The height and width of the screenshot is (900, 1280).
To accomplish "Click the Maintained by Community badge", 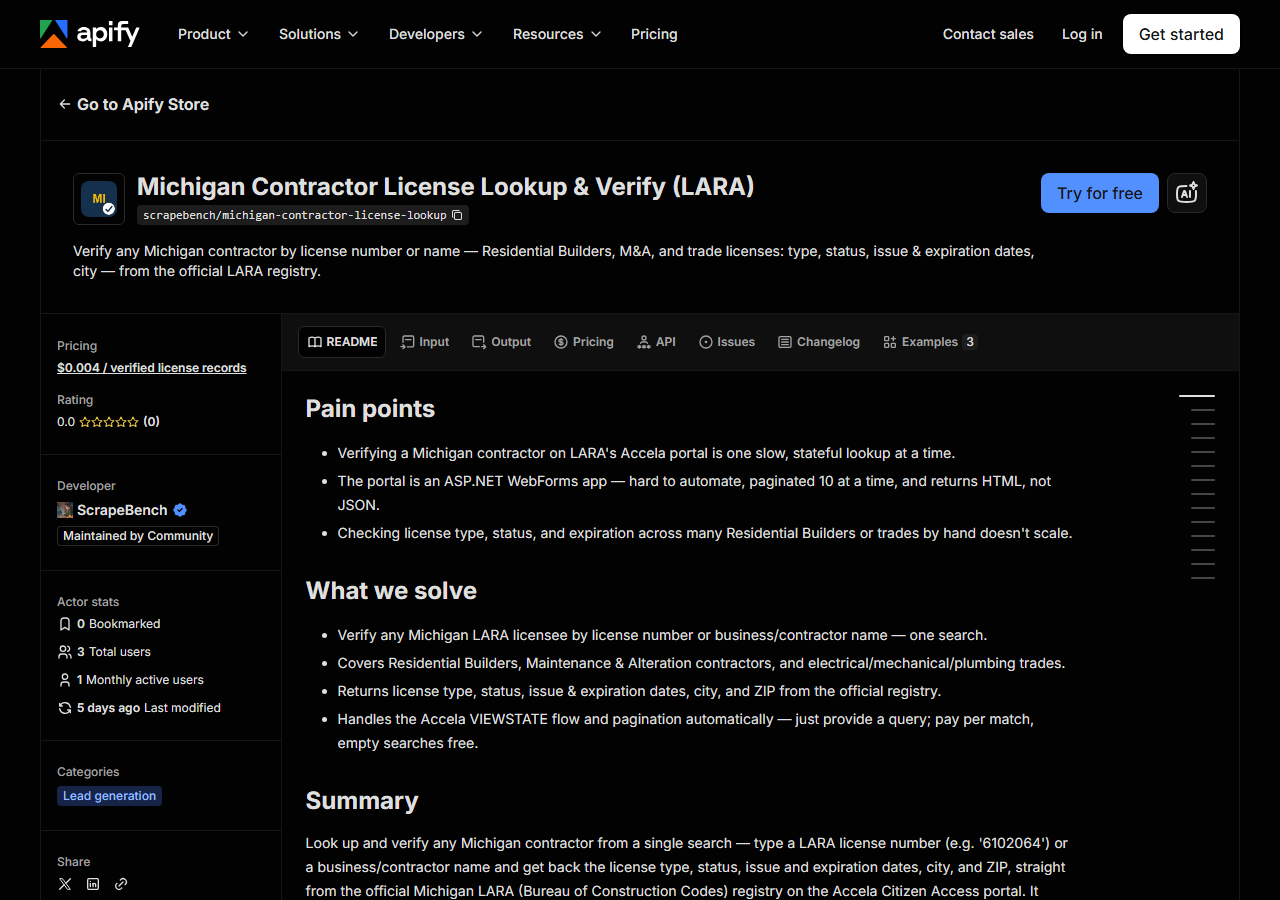I will click(x=138, y=536).
